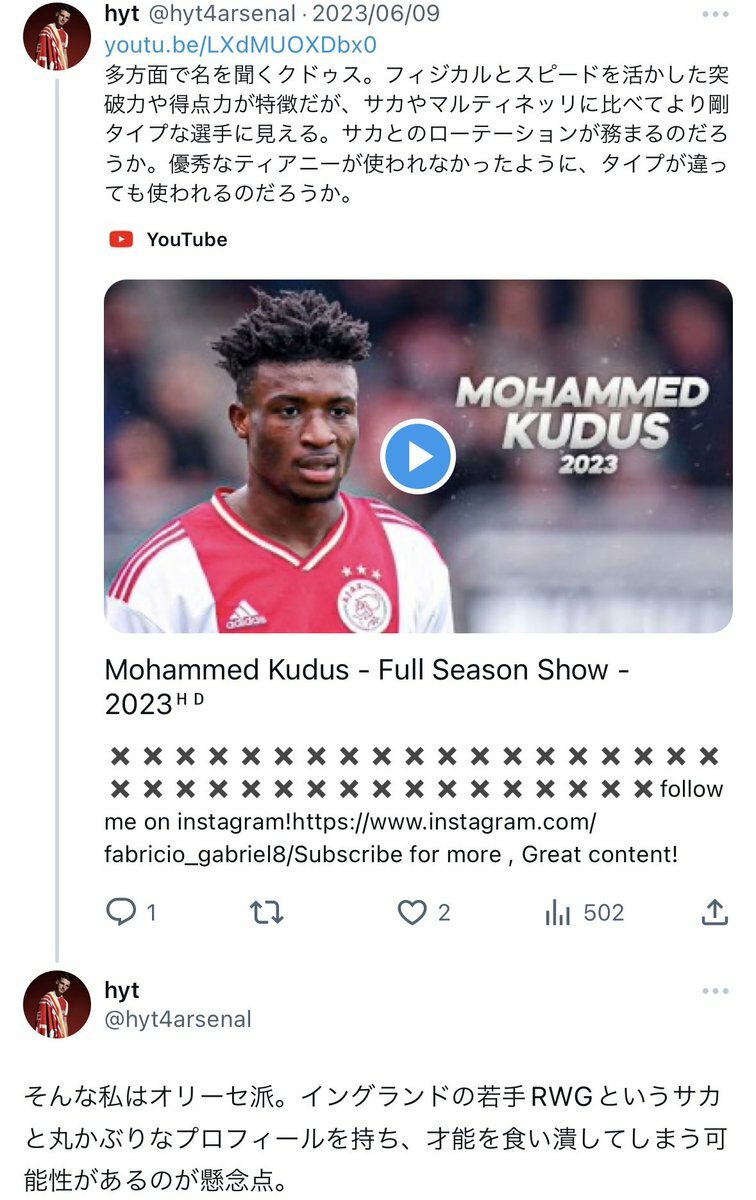Click the share icon under the tweet
This screenshot has height=1200, width=756.
coord(714,912)
